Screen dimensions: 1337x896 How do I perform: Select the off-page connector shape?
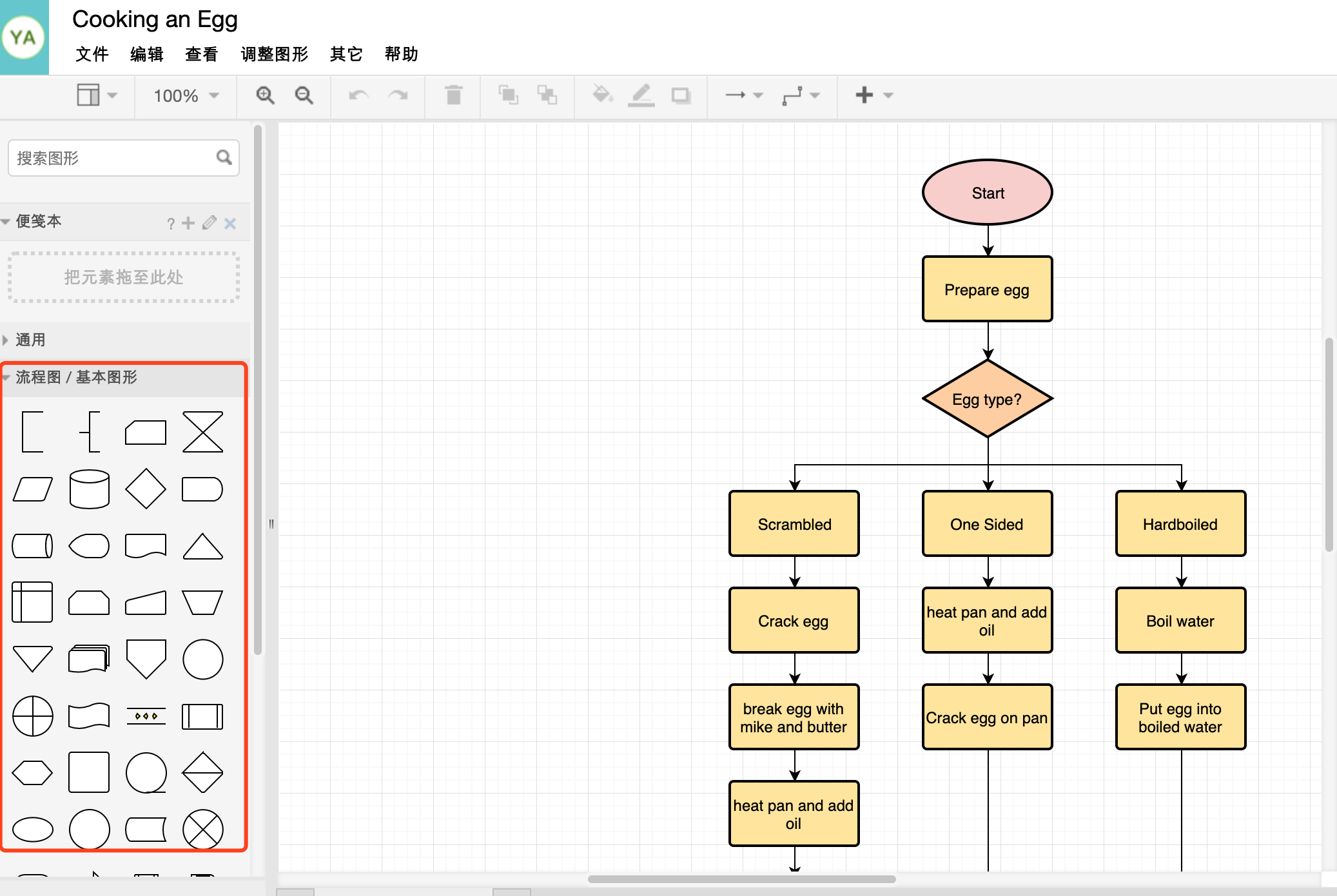pyautogui.click(x=146, y=659)
